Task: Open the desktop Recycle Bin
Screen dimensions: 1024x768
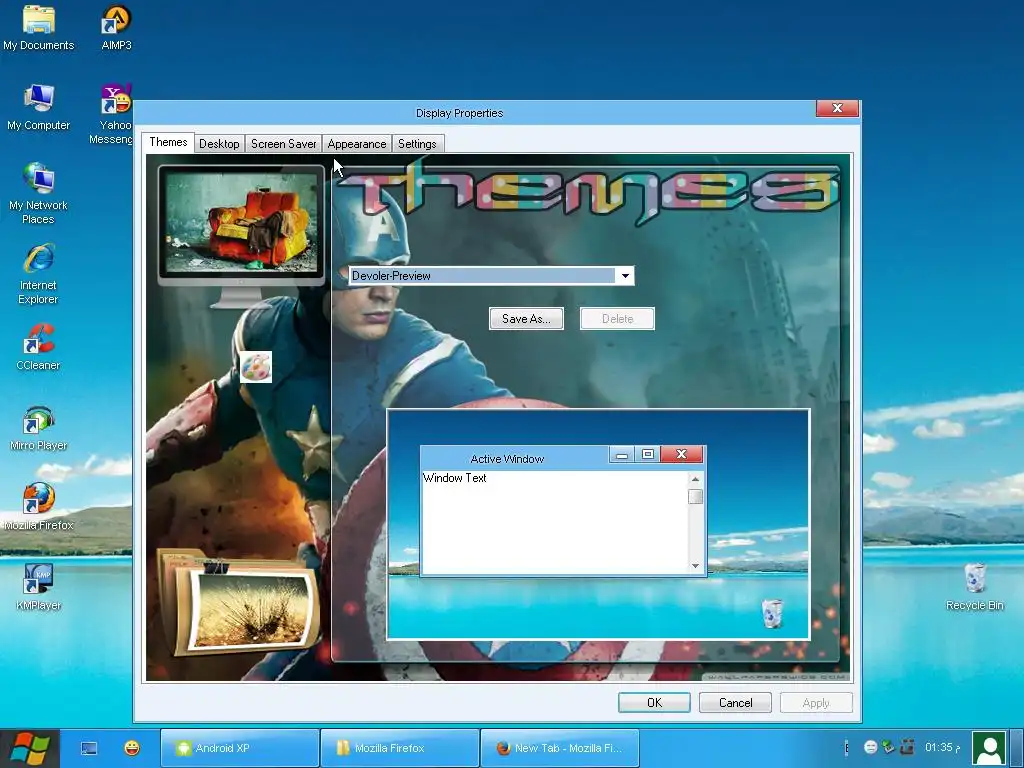Action: (x=974, y=587)
